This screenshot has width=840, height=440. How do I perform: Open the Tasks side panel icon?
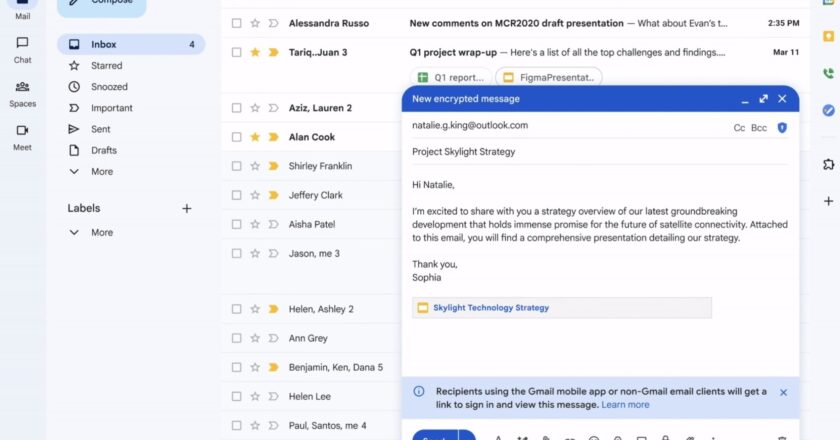click(828, 110)
